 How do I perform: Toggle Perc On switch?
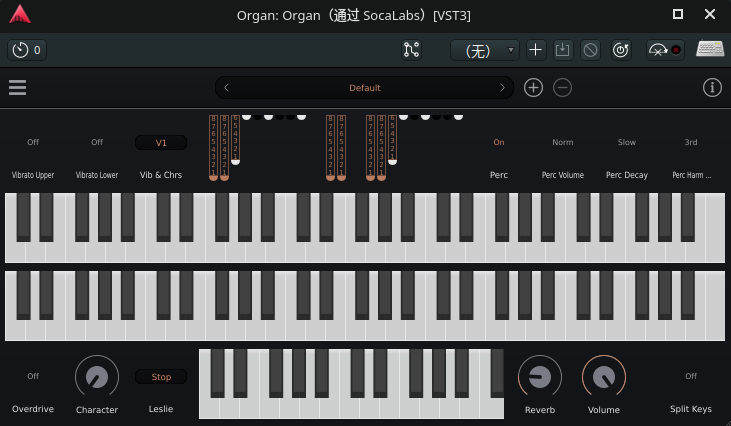(x=499, y=142)
